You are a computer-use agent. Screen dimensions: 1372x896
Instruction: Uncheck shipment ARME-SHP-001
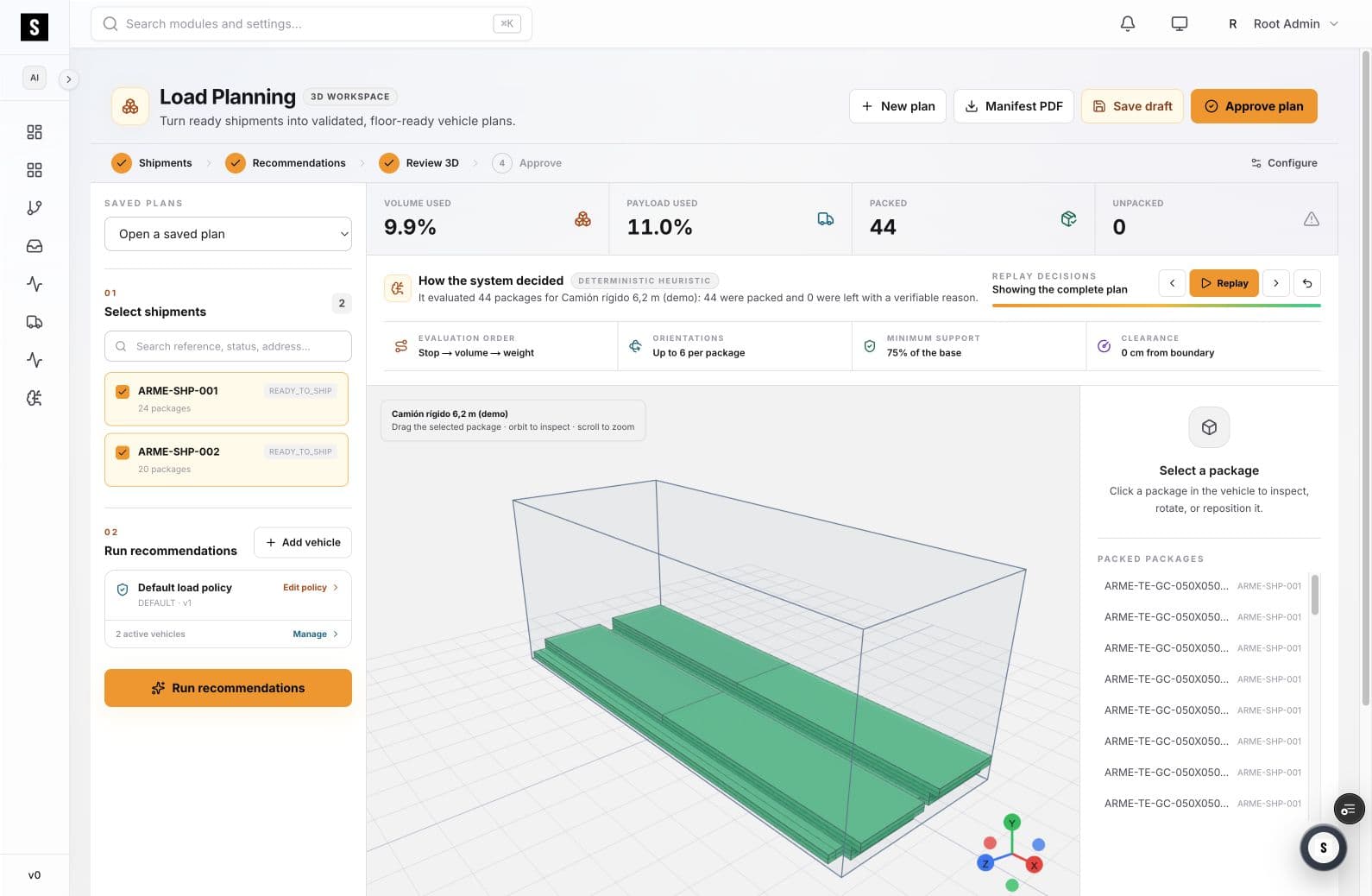(x=123, y=391)
